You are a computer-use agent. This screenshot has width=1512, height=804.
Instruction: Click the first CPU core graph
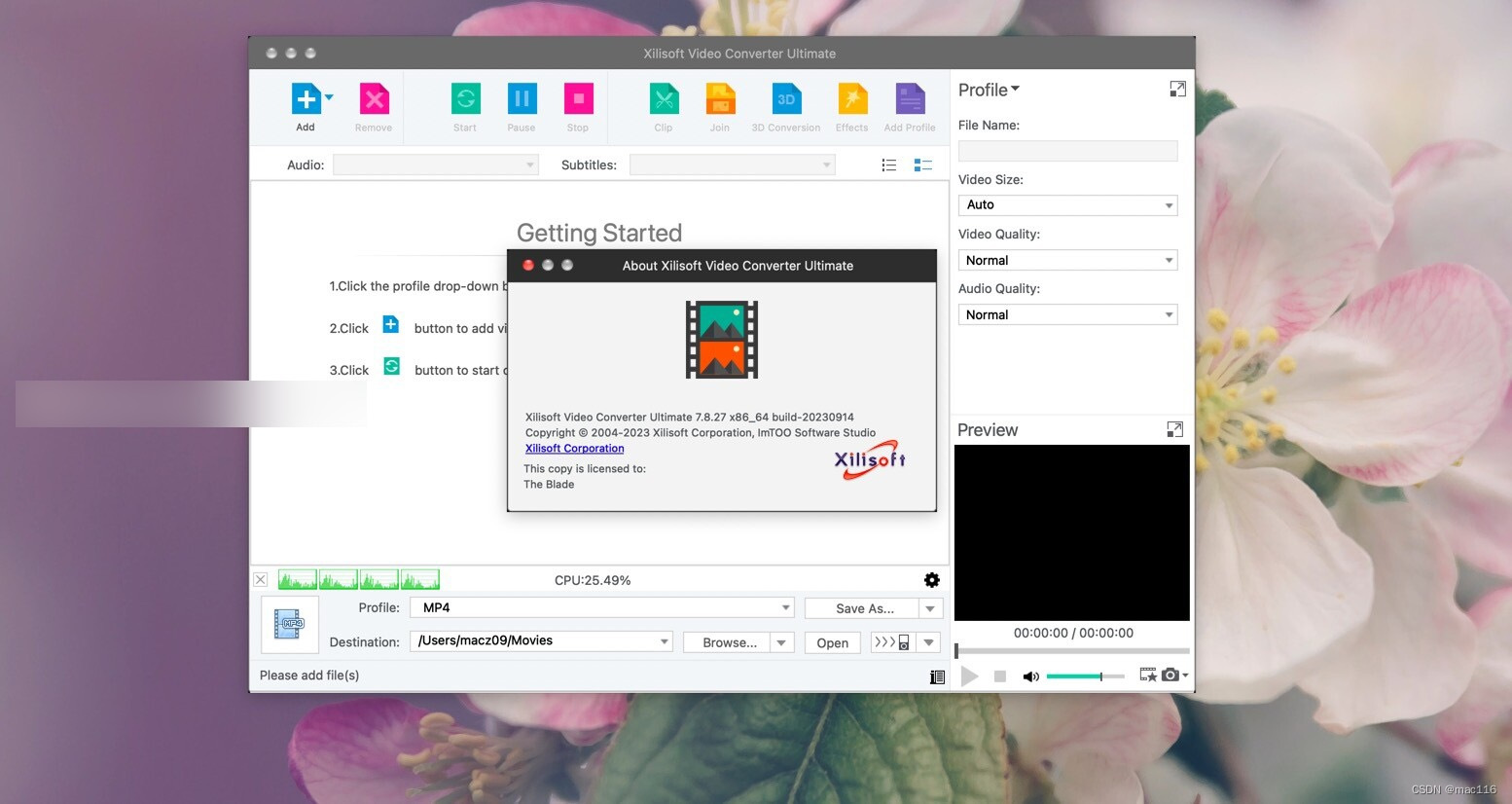point(298,580)
